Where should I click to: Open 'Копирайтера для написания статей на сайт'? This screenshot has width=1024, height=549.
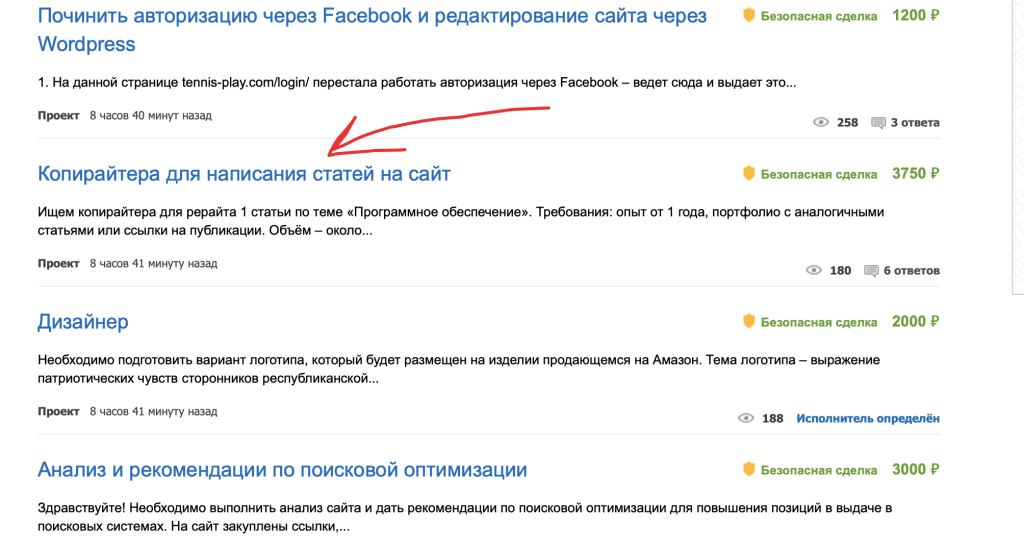click(244, 174)
